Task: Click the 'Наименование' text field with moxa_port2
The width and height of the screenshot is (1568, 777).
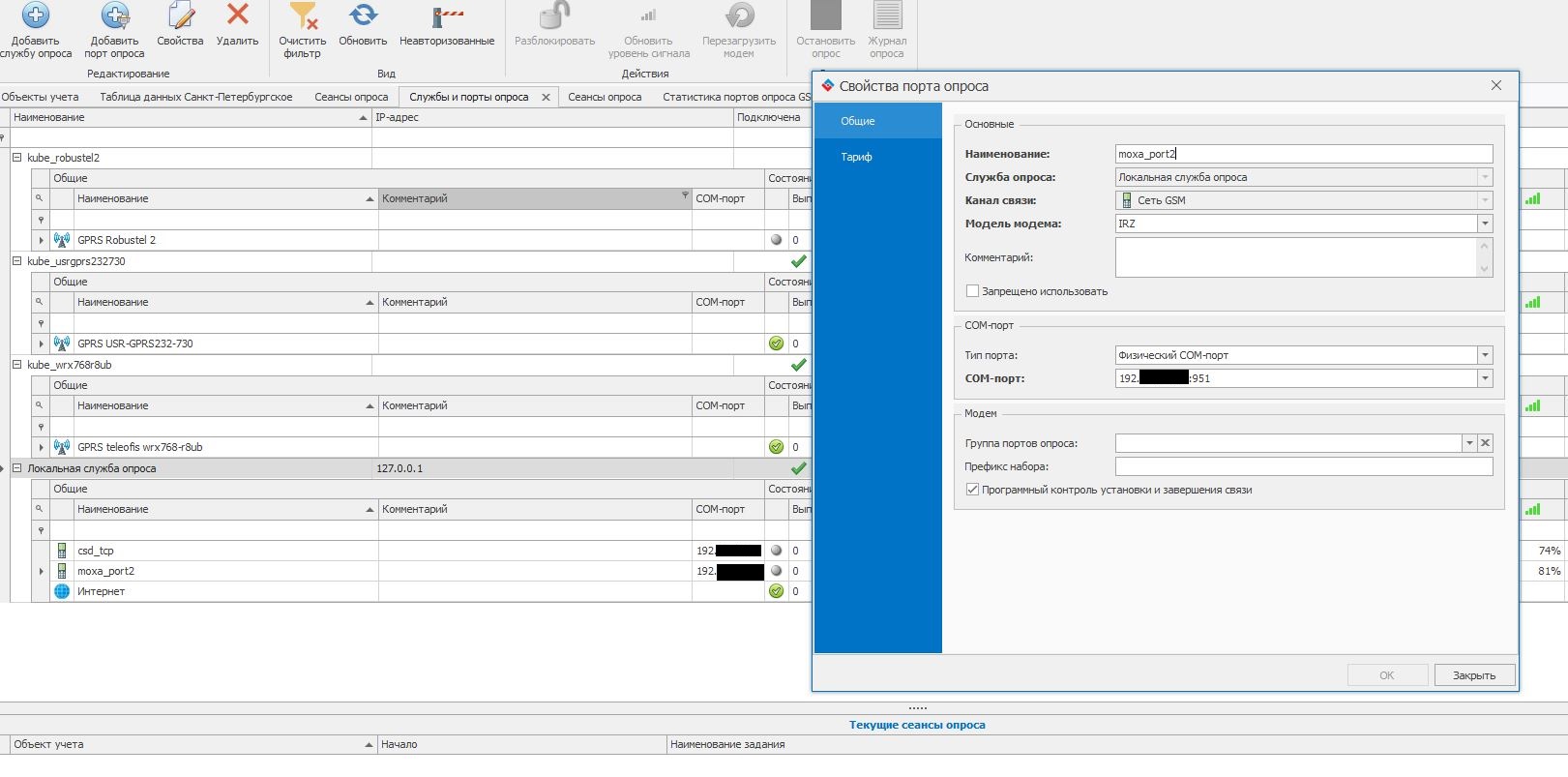Action: point(1303,154)
